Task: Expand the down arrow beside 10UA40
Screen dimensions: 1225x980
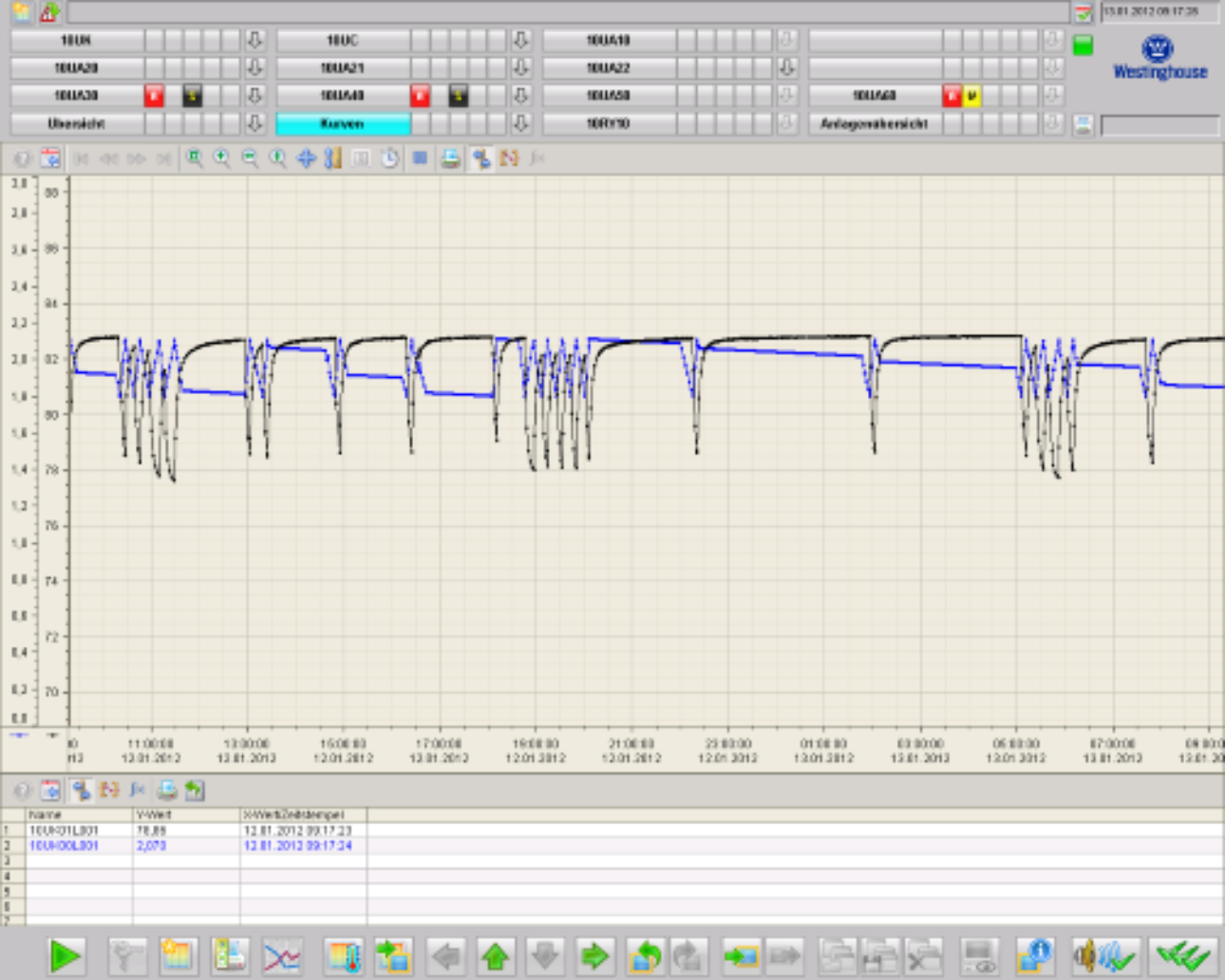Action: [x=520, y=96]
